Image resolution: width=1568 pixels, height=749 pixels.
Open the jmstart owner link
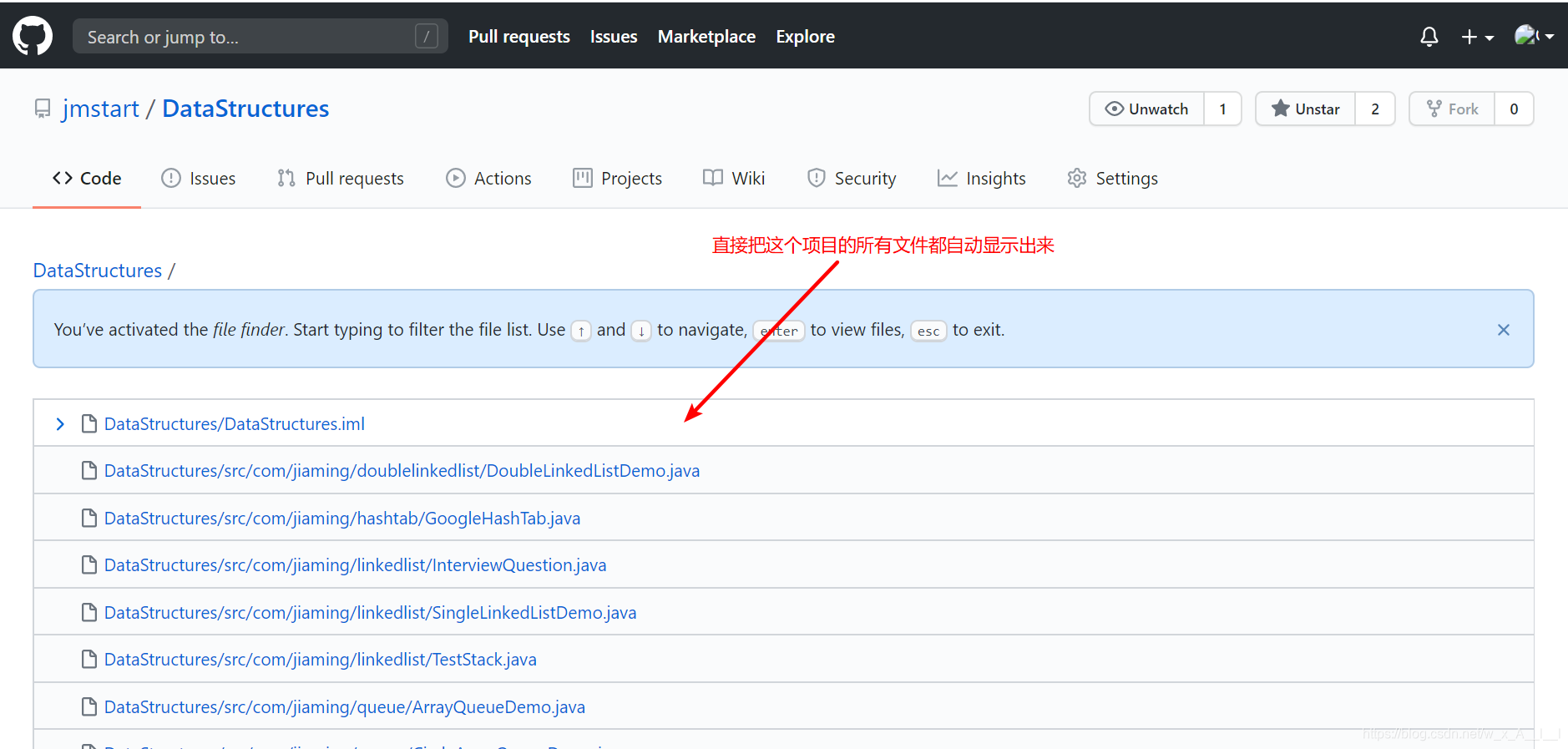(100, 109)
